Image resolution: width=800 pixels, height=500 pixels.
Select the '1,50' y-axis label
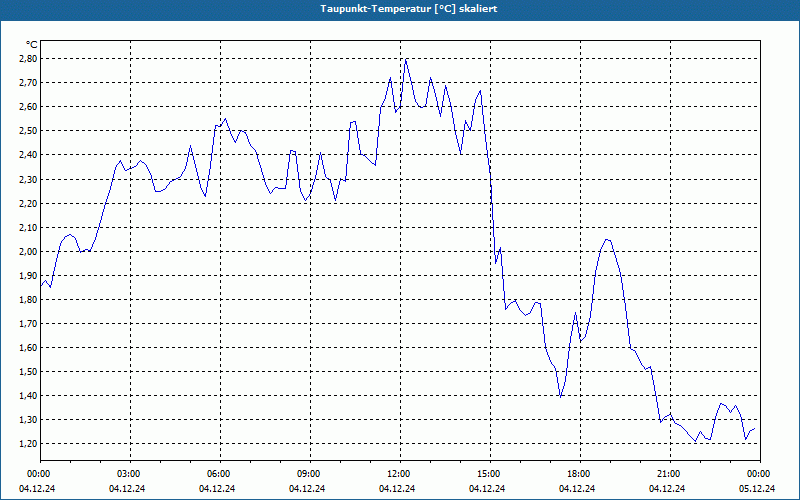coord(28,371)
